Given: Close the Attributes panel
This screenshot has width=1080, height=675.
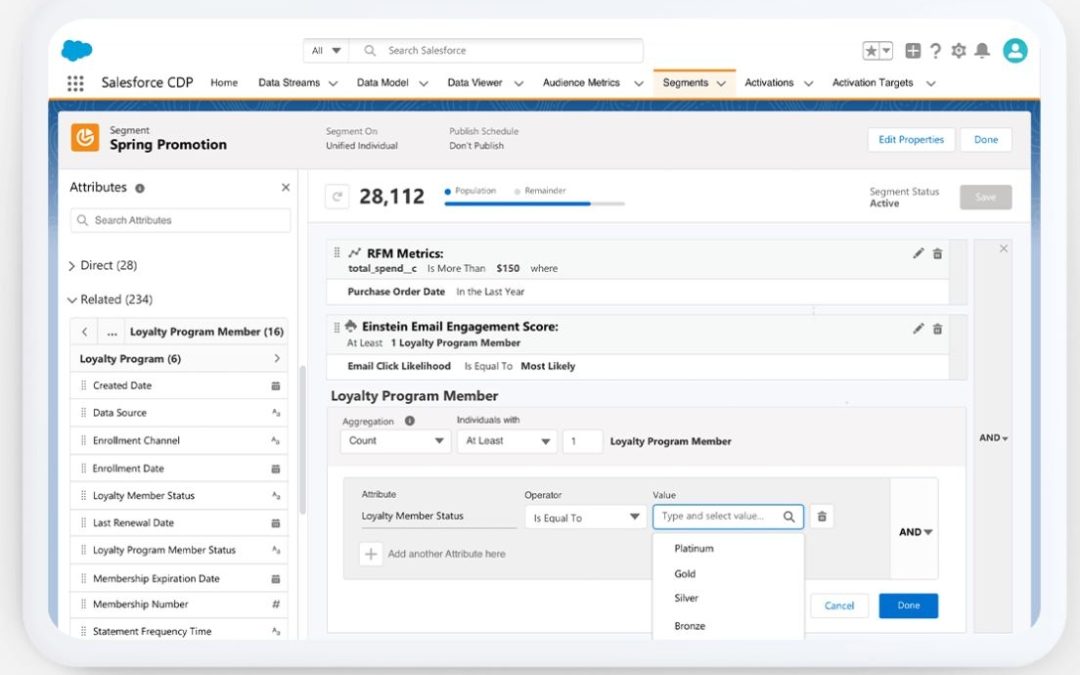Looking at the screenshot, I should pos(285,187).
